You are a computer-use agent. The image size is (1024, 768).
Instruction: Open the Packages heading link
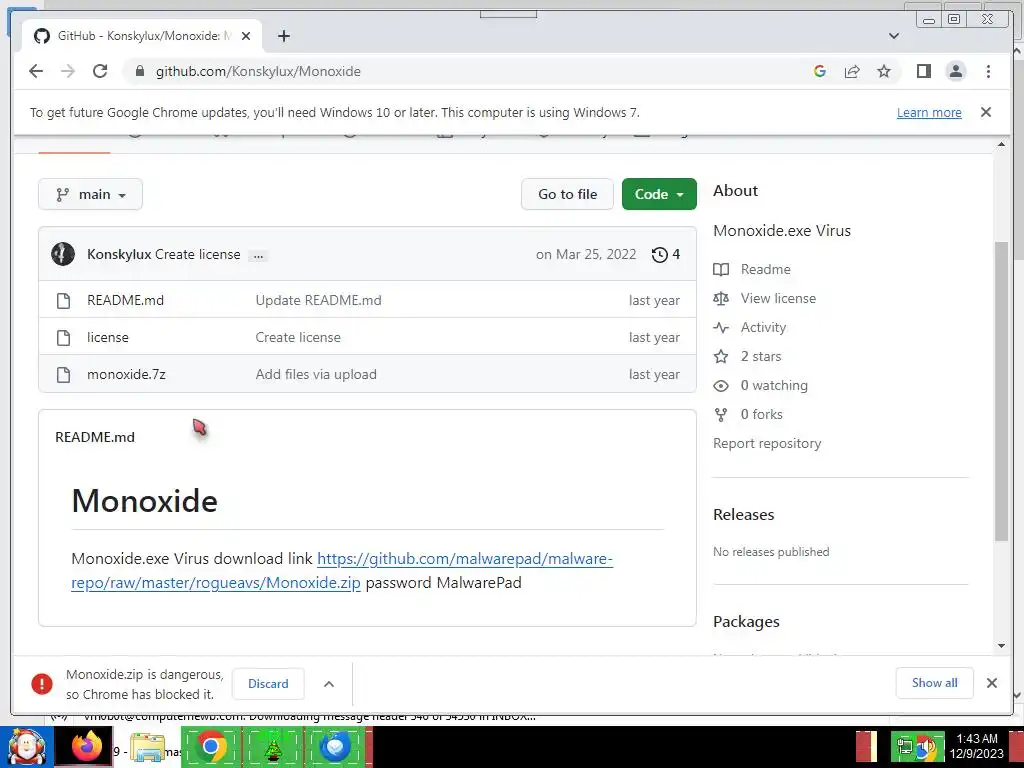746,622
